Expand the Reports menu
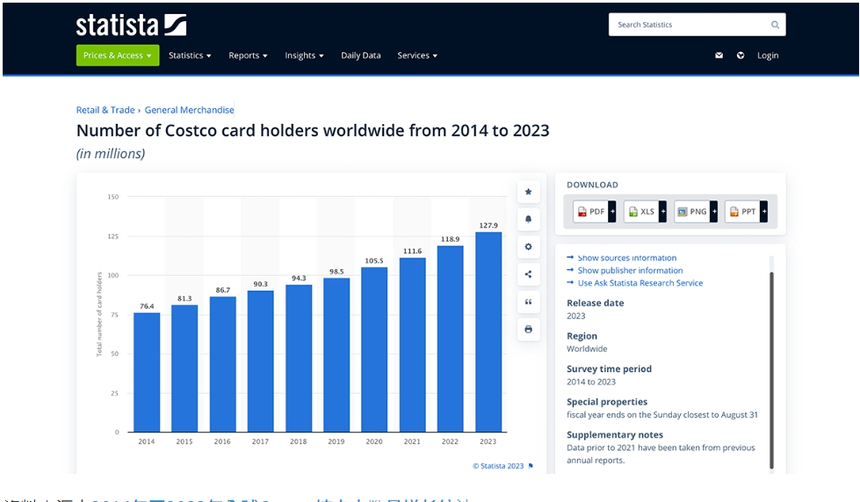 point(248,55)
